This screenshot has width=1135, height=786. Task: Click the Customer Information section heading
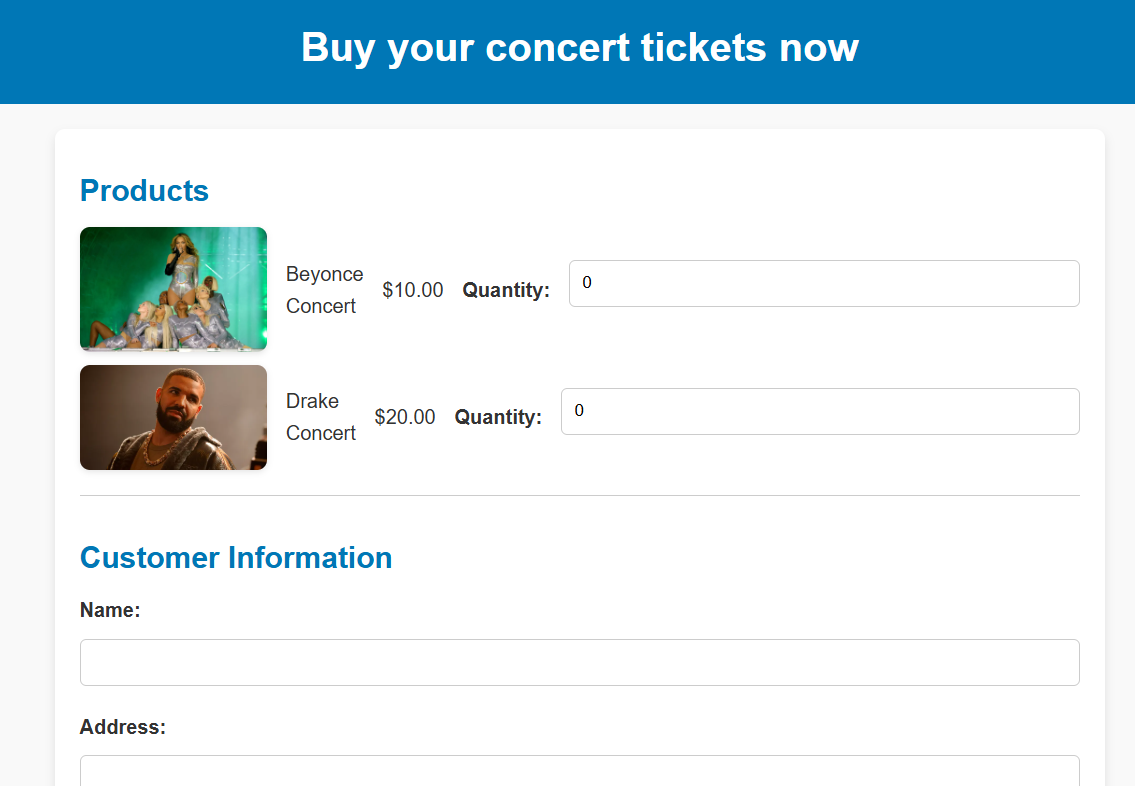235,557
